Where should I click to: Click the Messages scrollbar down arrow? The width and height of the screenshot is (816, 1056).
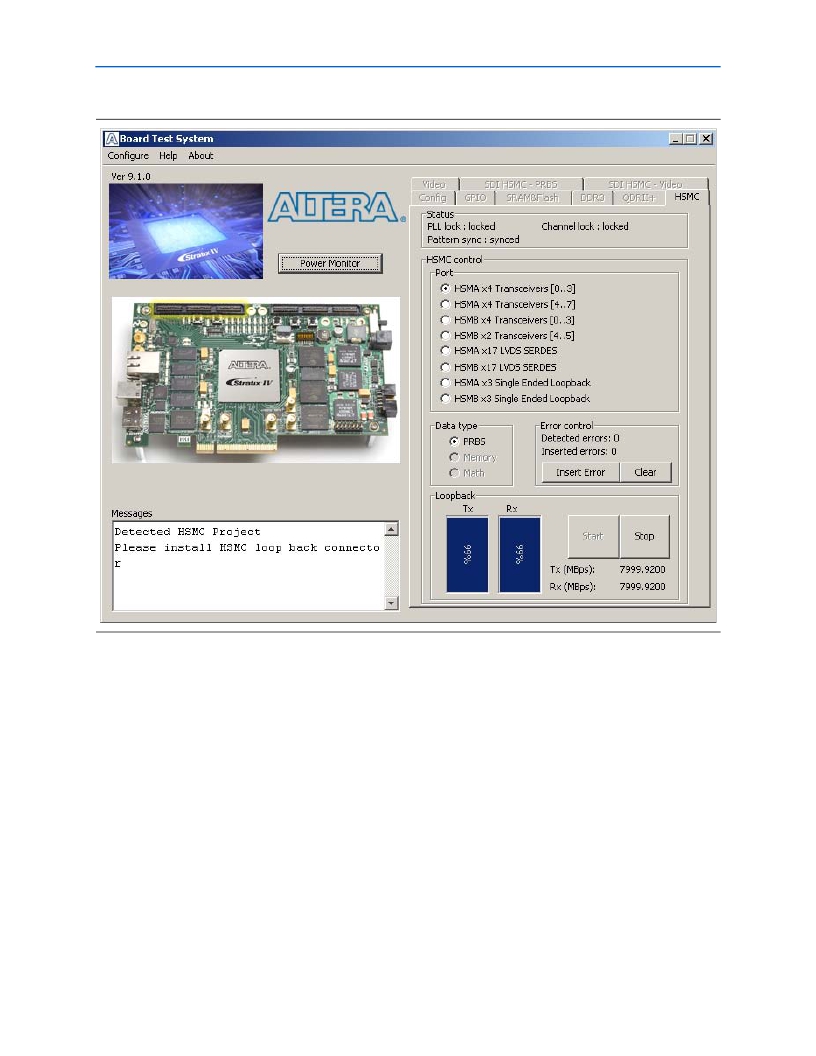pos(391,603)
